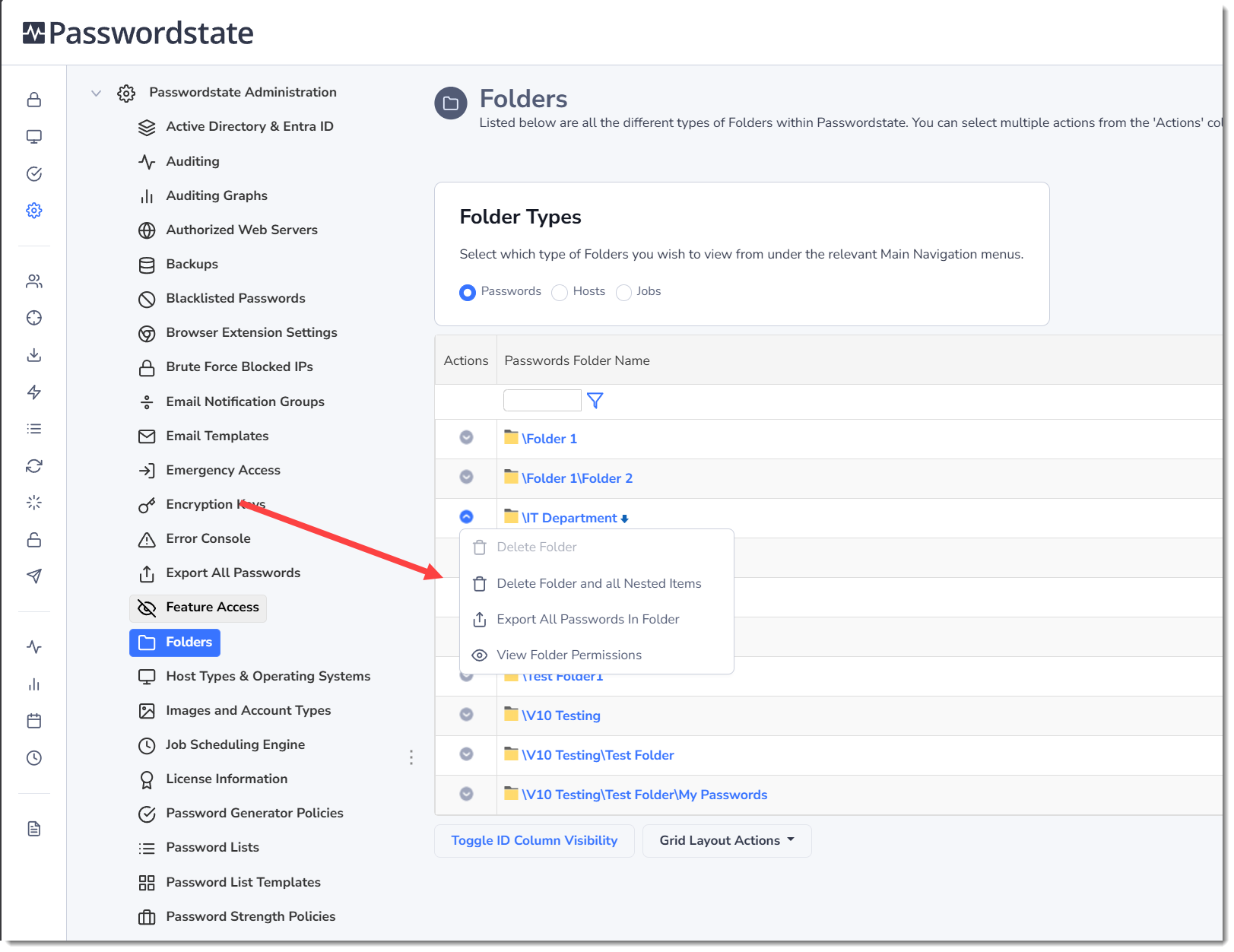Click the Passwordstate logo

138,33
